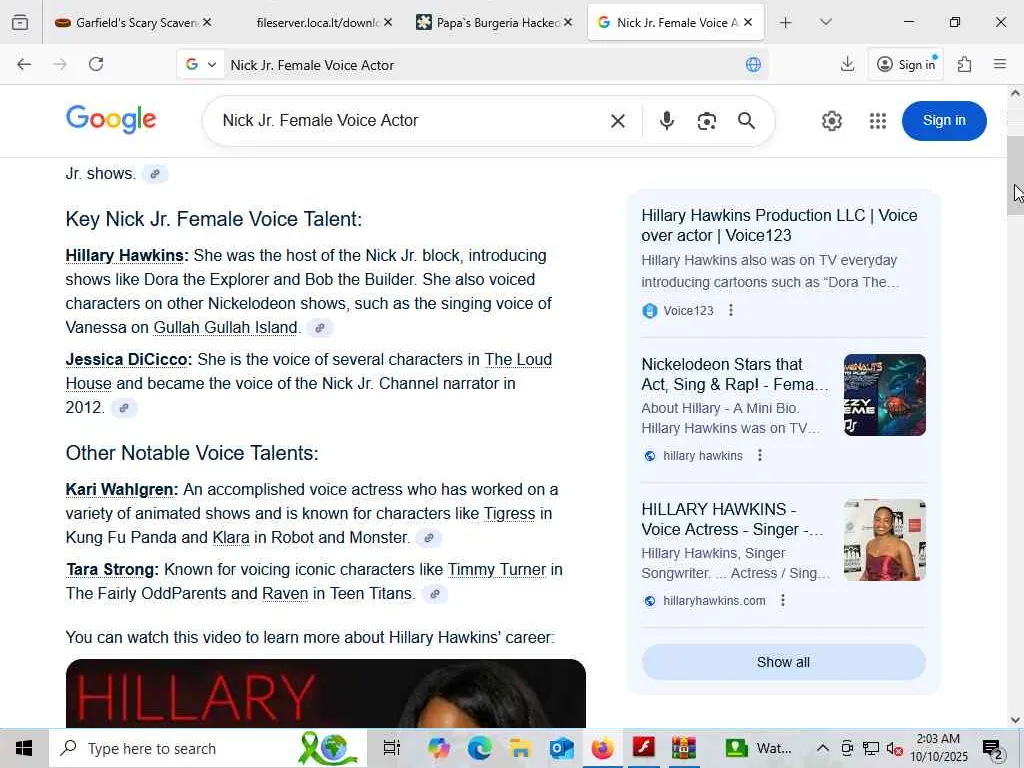Image resolution: width=1024 pixels, height=768 pixels.
Task: Open more options for hillaryhawkins.com source
Action: [x=782, y=600]
